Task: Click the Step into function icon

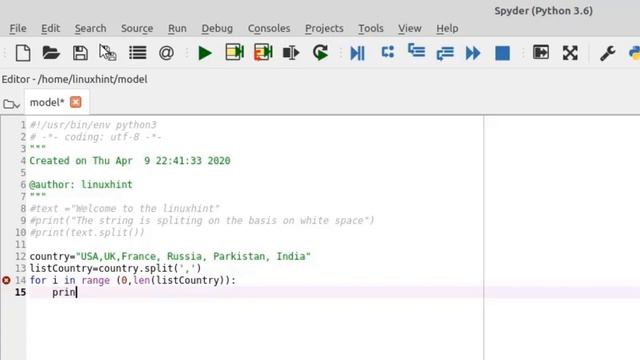Action: tap(416, 51)
